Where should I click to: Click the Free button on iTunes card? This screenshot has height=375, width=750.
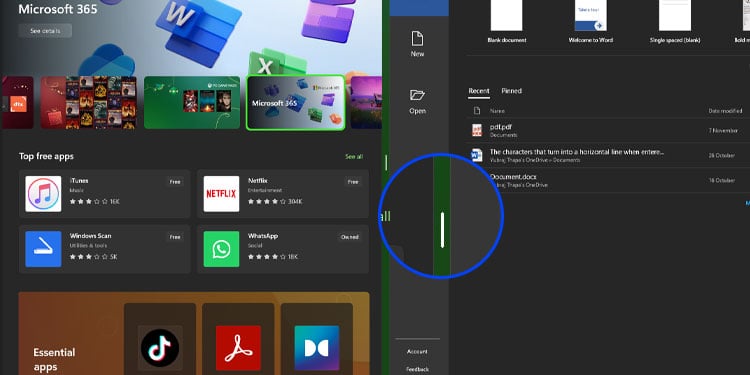click(175, 182)
